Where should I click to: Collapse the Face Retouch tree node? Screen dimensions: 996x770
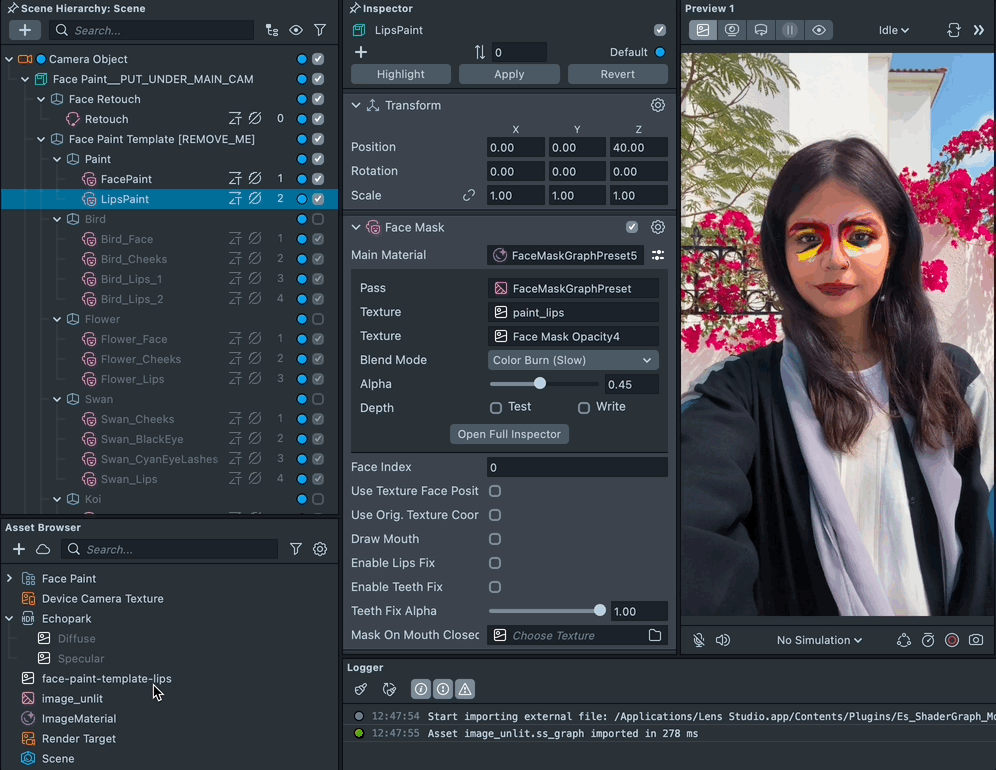point(42,99)
